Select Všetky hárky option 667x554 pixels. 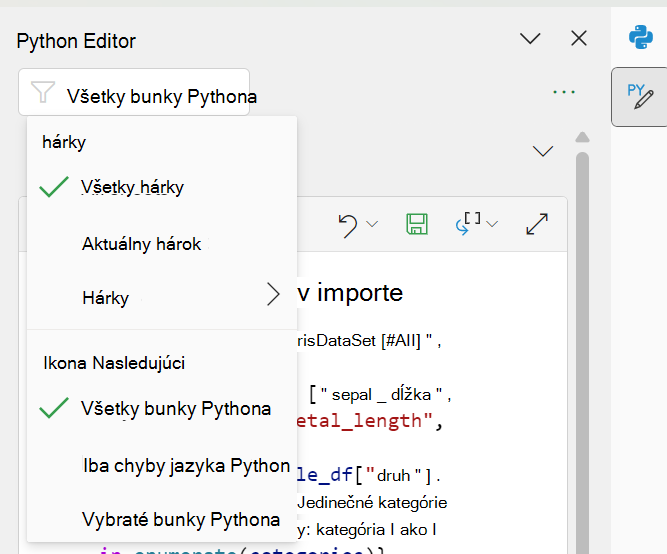tap(162, 187)
